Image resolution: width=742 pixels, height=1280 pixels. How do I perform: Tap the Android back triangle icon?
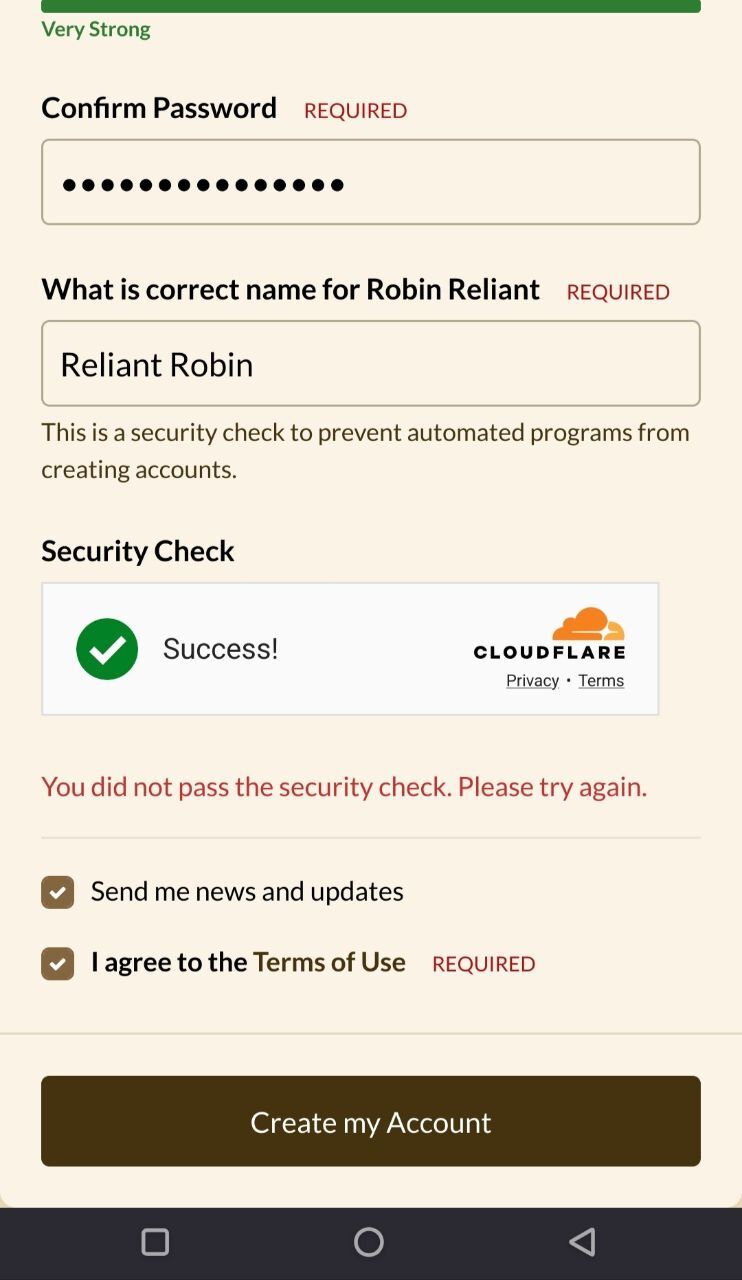click(582, 1242)
